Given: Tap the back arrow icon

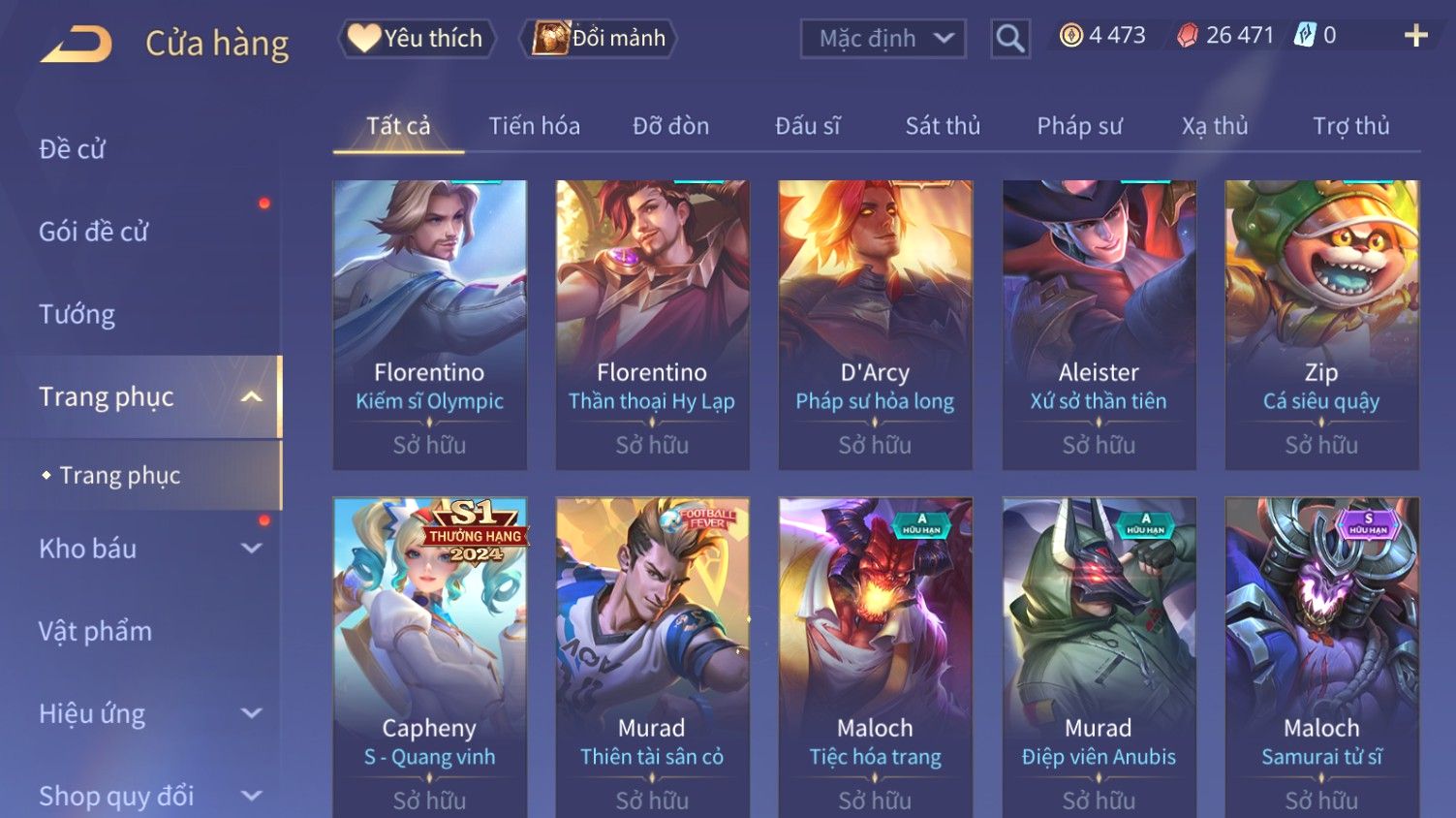Looking at the screenshot, I should click(x=77, y=44).
